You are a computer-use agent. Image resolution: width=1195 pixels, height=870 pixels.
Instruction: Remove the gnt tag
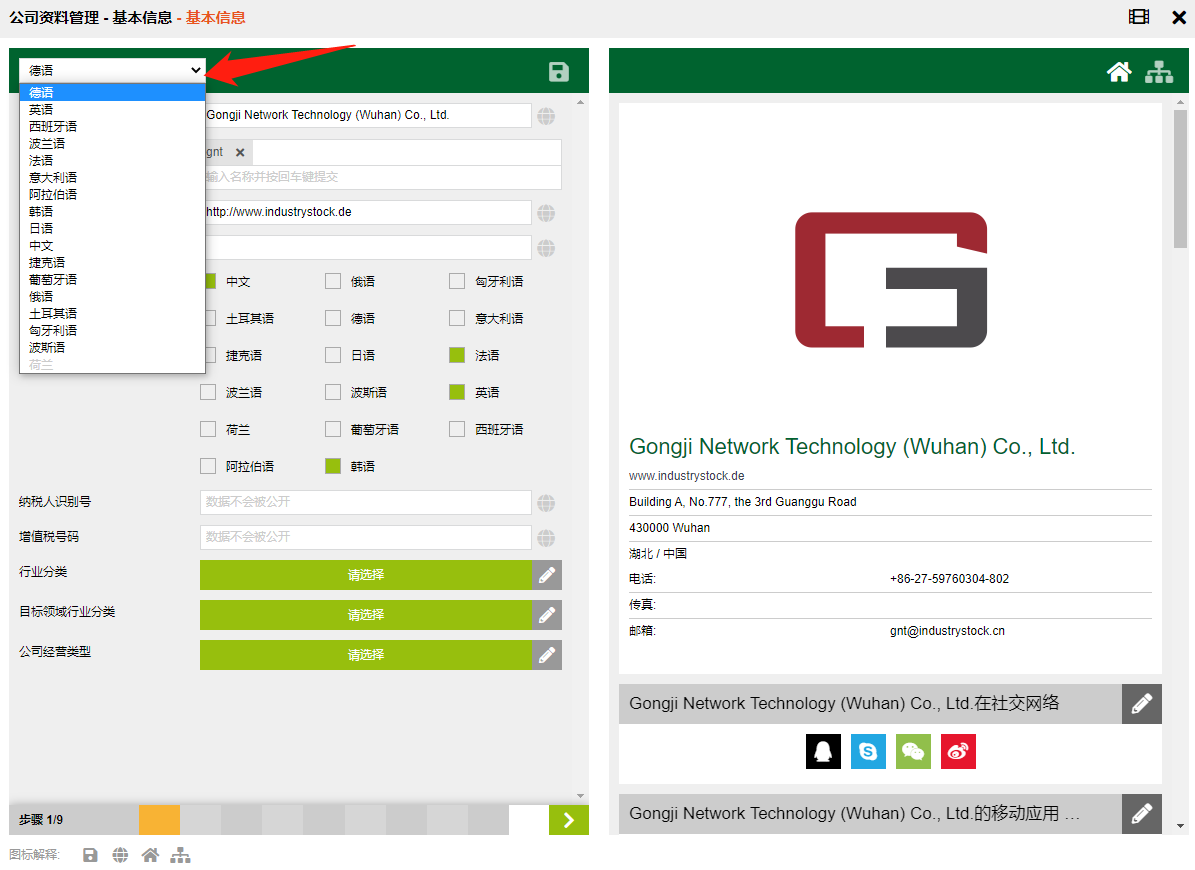tap(240, 152)
